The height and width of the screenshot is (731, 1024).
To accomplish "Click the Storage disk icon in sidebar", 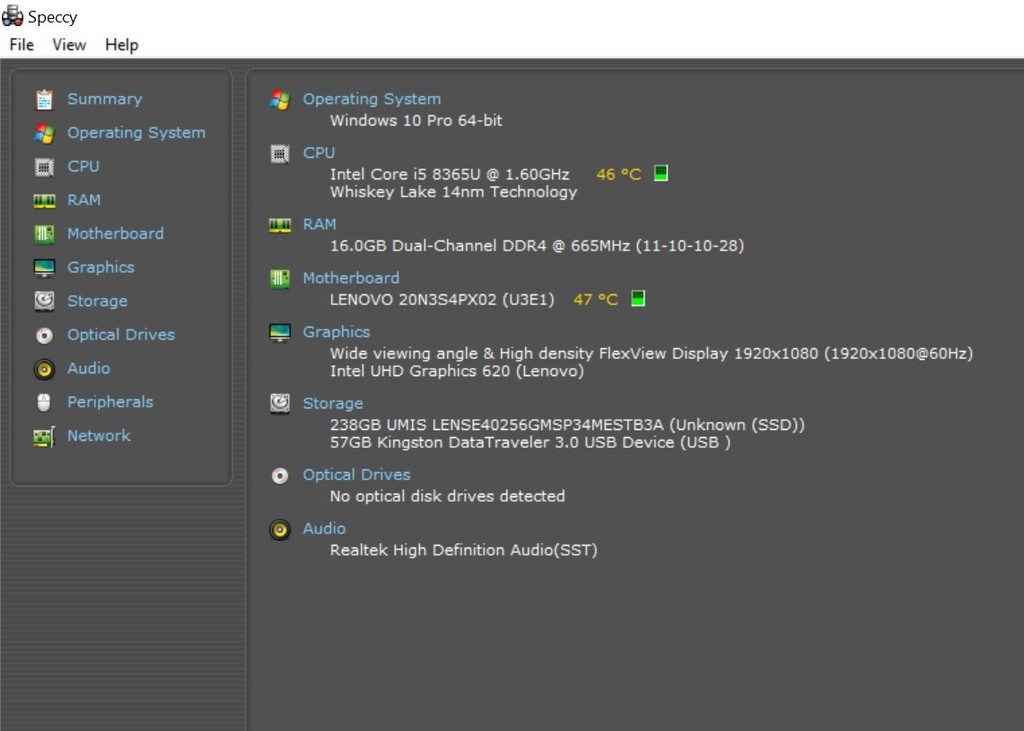I will (x=44, y=301).
